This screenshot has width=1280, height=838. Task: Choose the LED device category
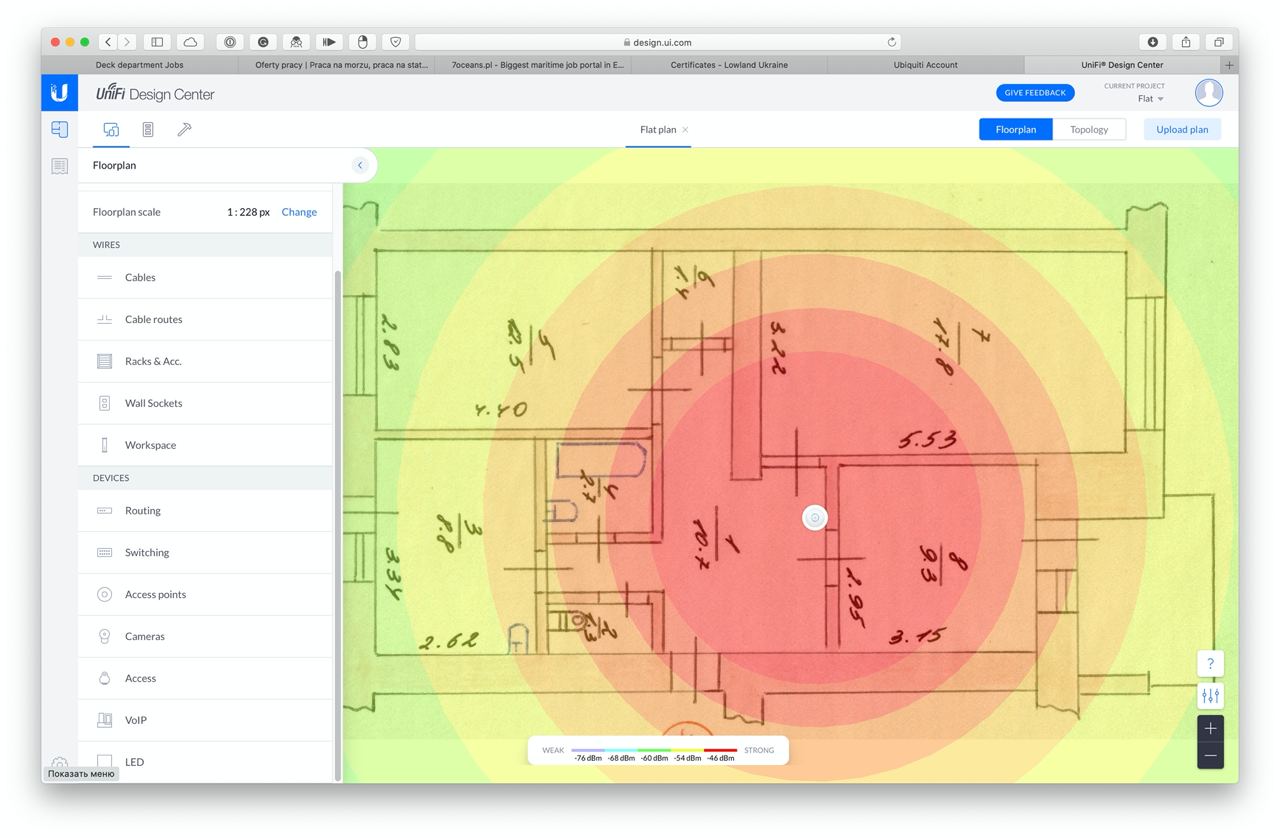coord(205,762)
